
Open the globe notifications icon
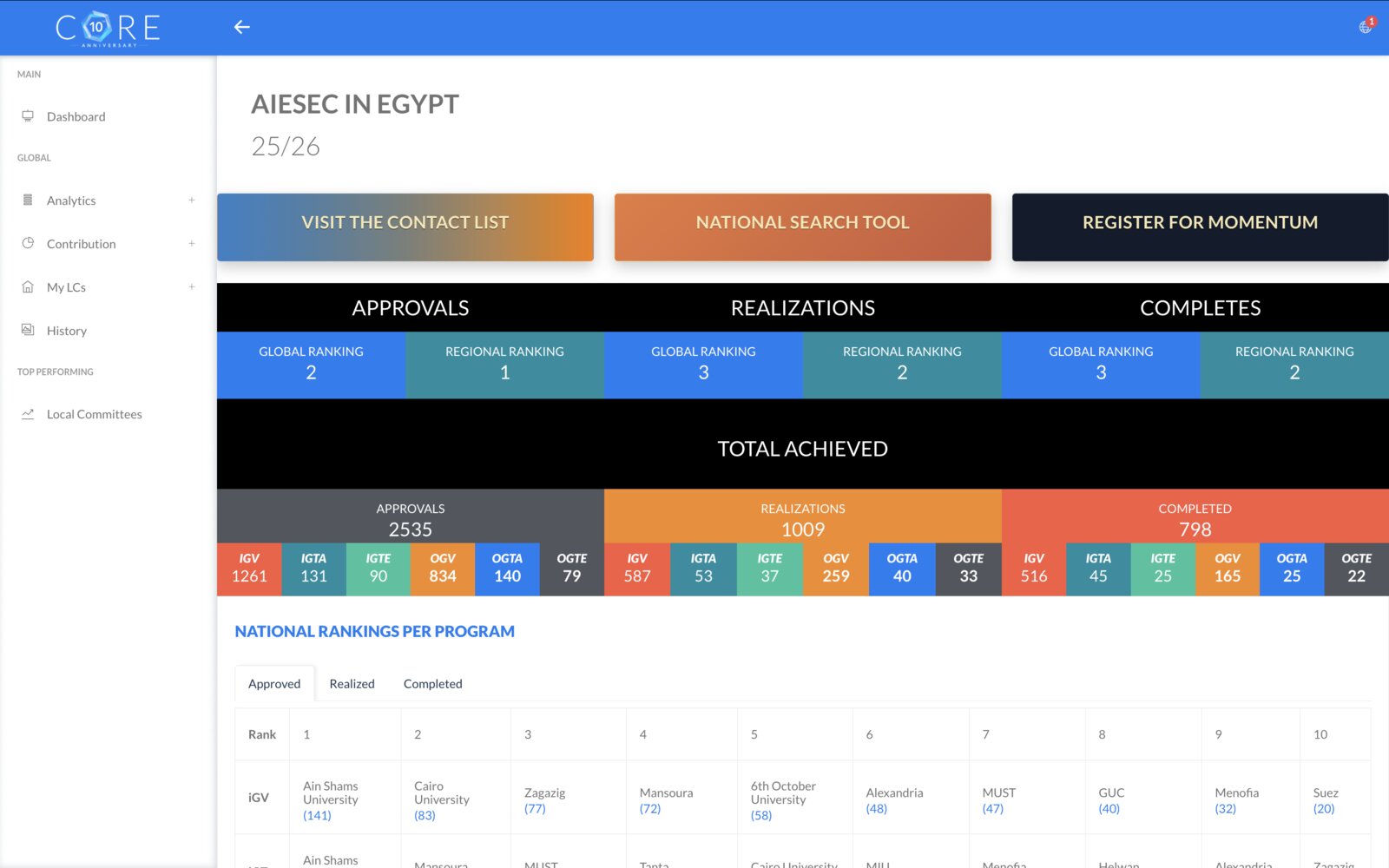[x=1366, y=27]
